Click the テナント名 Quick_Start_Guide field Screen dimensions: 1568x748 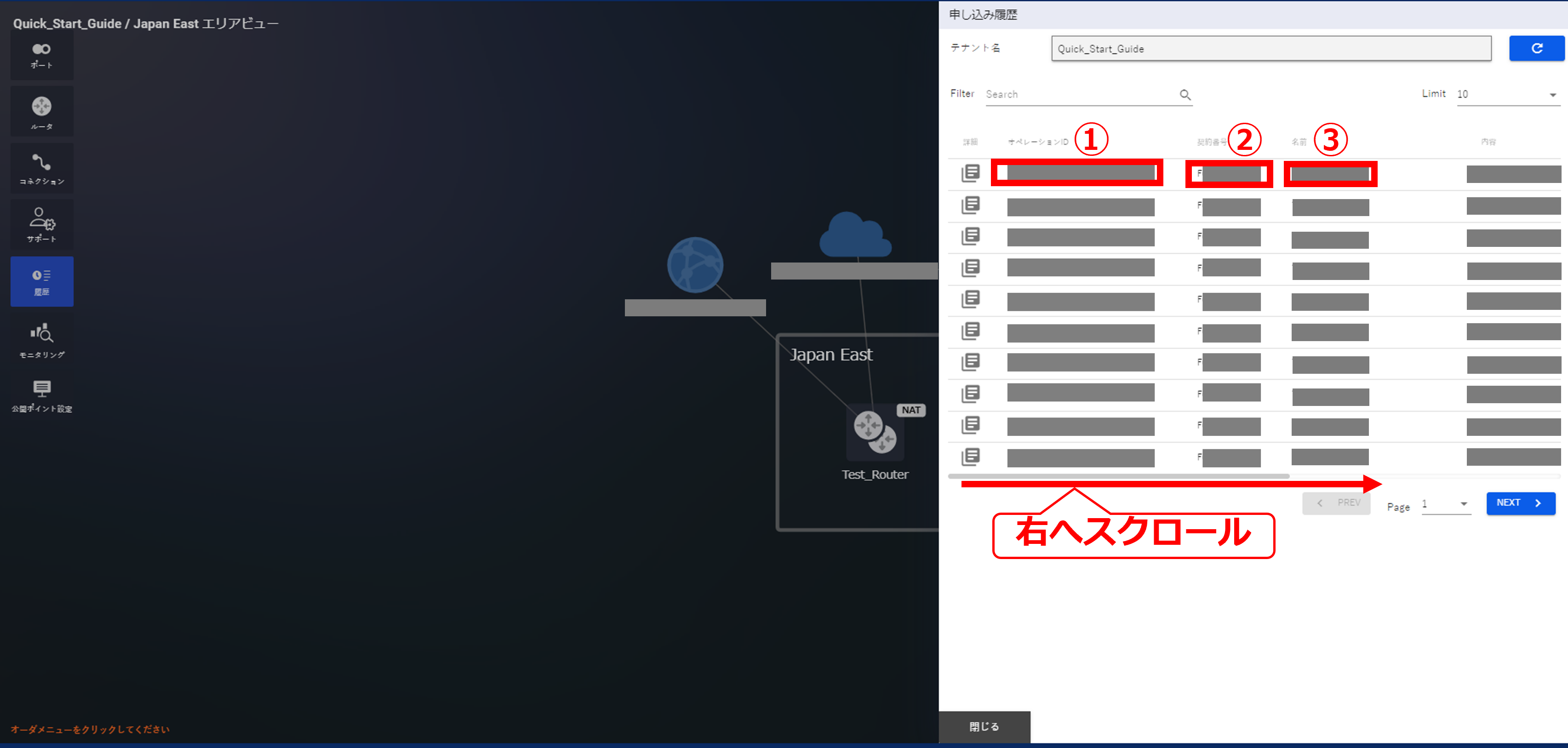coord(1270,49)
